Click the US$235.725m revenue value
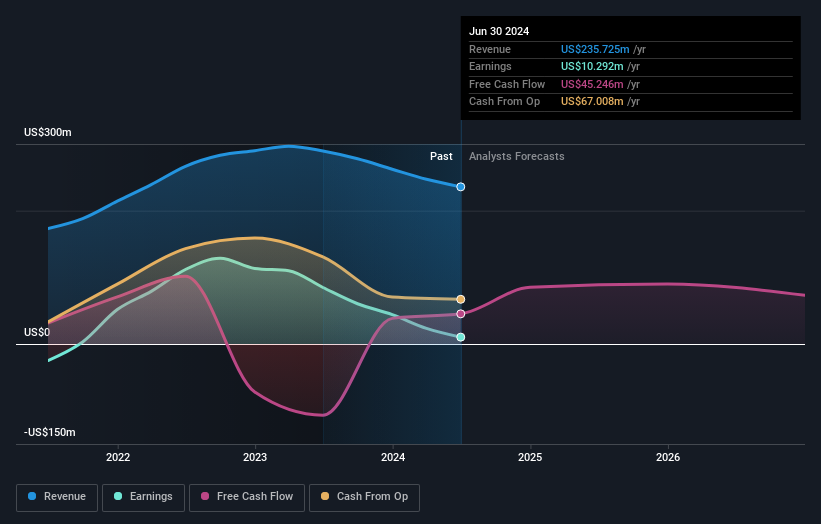The height and width of the screenshot is (524, 821). click(595, 49)
